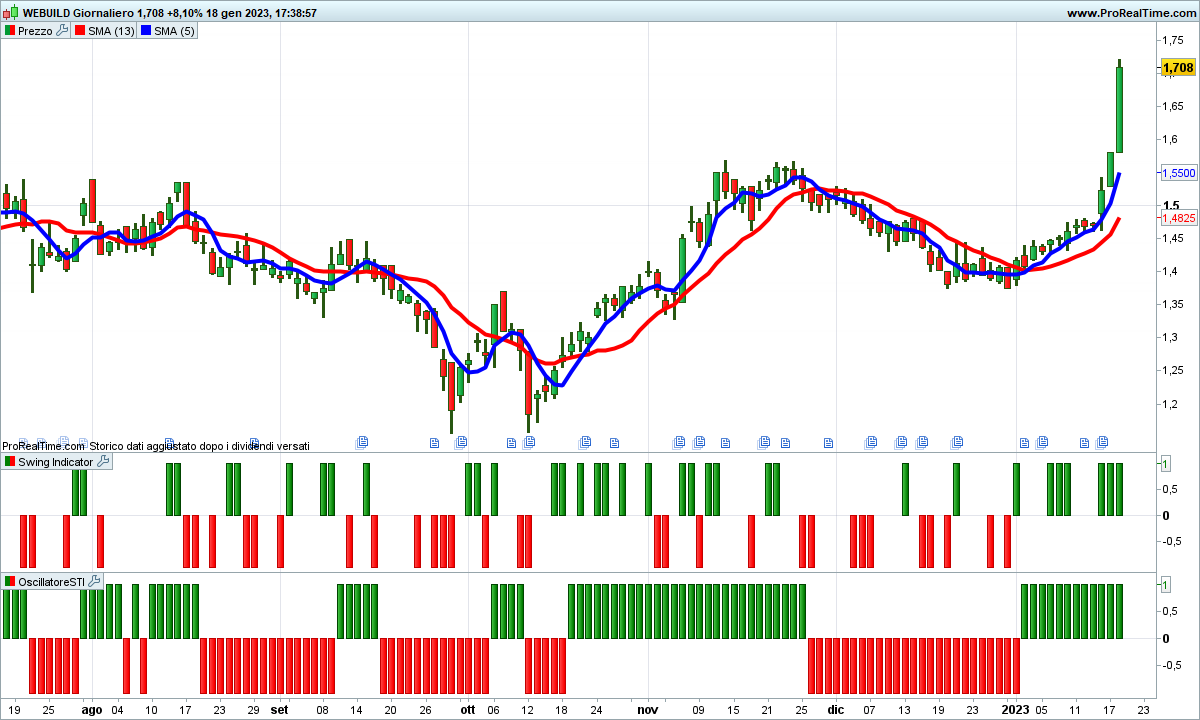Click the yellow 1,708 current price tag
The image size is (1200, 720).
tap(1177, 67)
